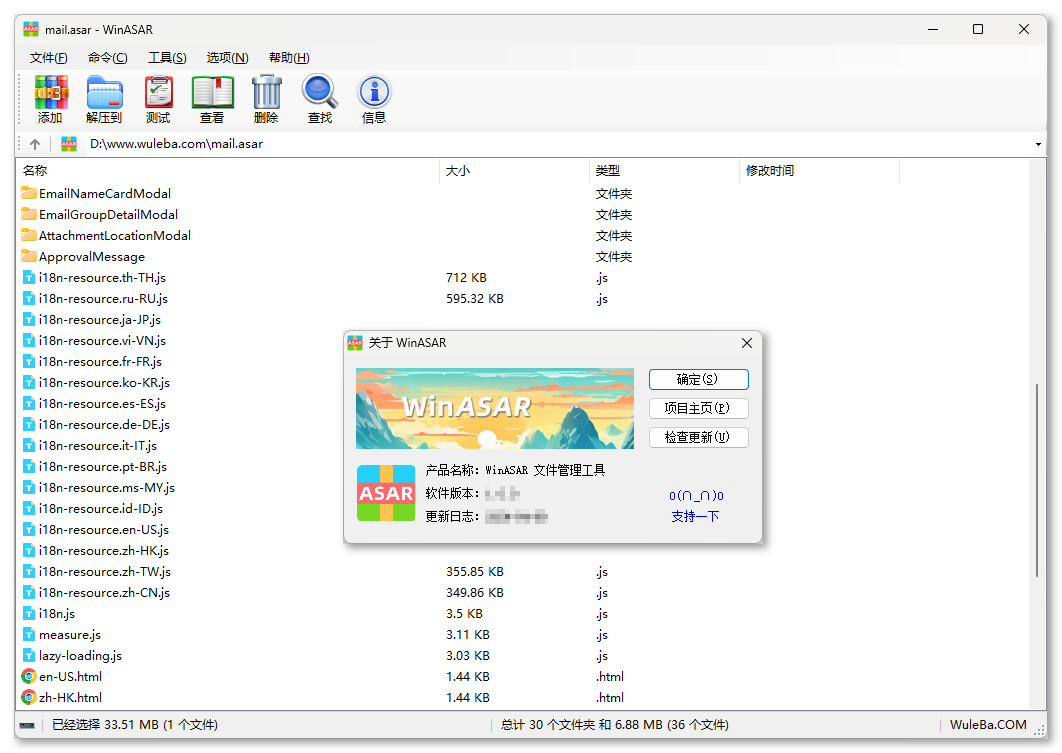The width and height of the screenshot is (1062, 753).
Task: Click the up-level navigation arrow
Action: (x=35, y=144)
